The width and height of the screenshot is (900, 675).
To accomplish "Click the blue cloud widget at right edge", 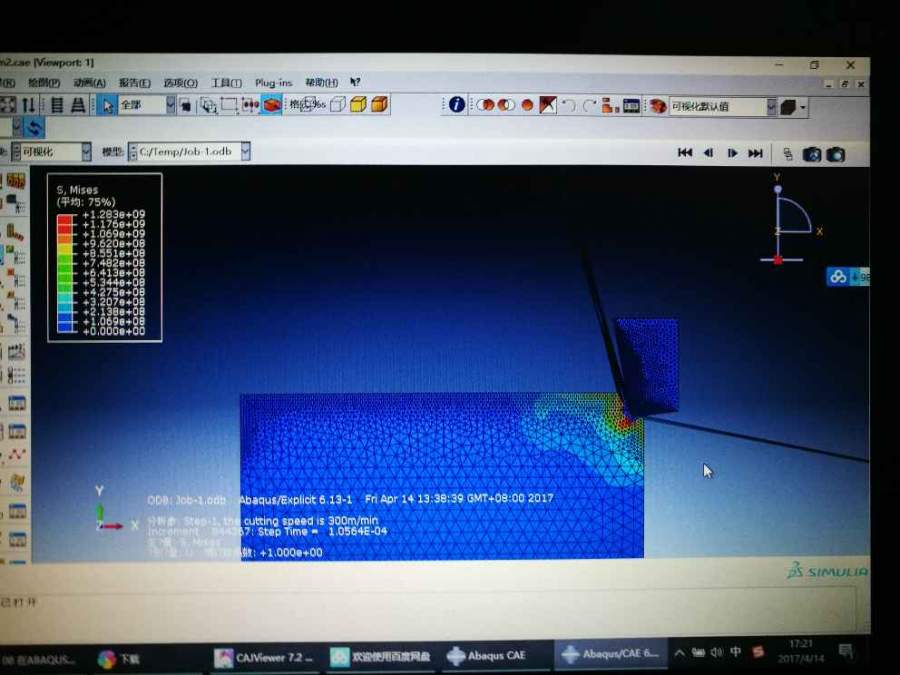I will (848, 277).
